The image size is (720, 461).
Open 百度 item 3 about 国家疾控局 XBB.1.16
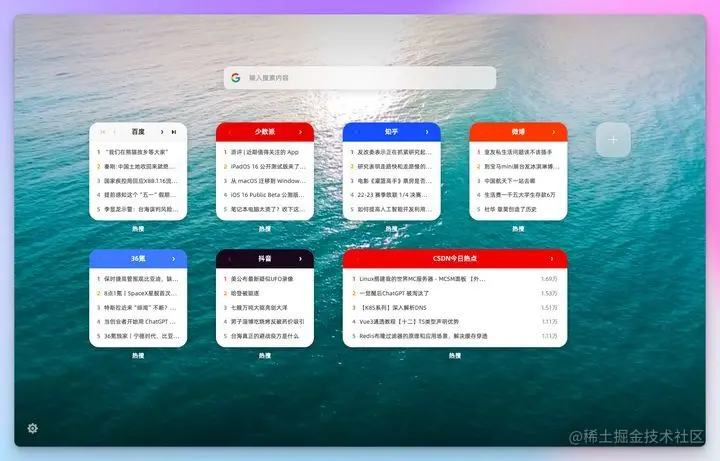pos(137,181)
